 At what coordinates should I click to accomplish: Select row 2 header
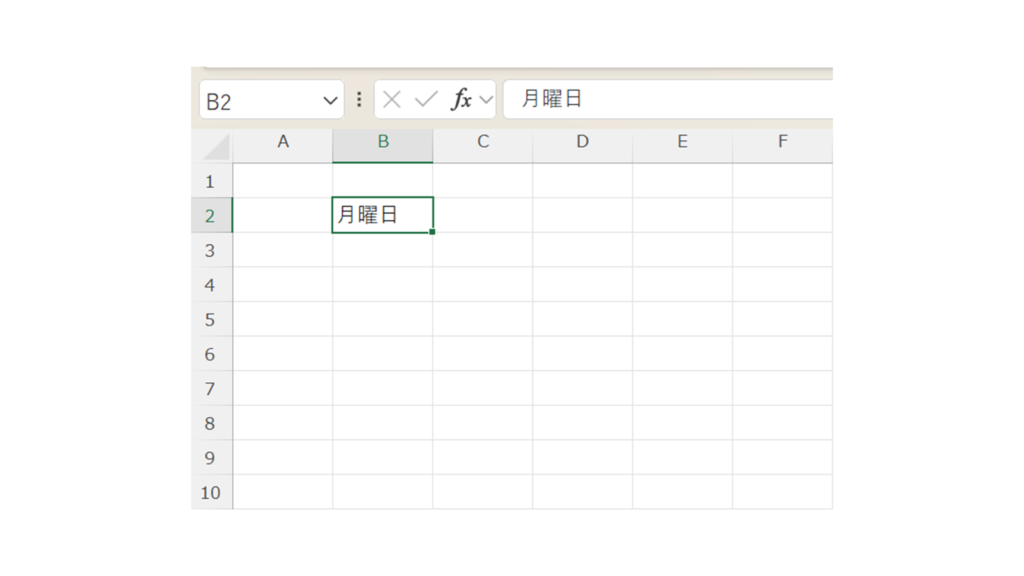coord(211,216)
